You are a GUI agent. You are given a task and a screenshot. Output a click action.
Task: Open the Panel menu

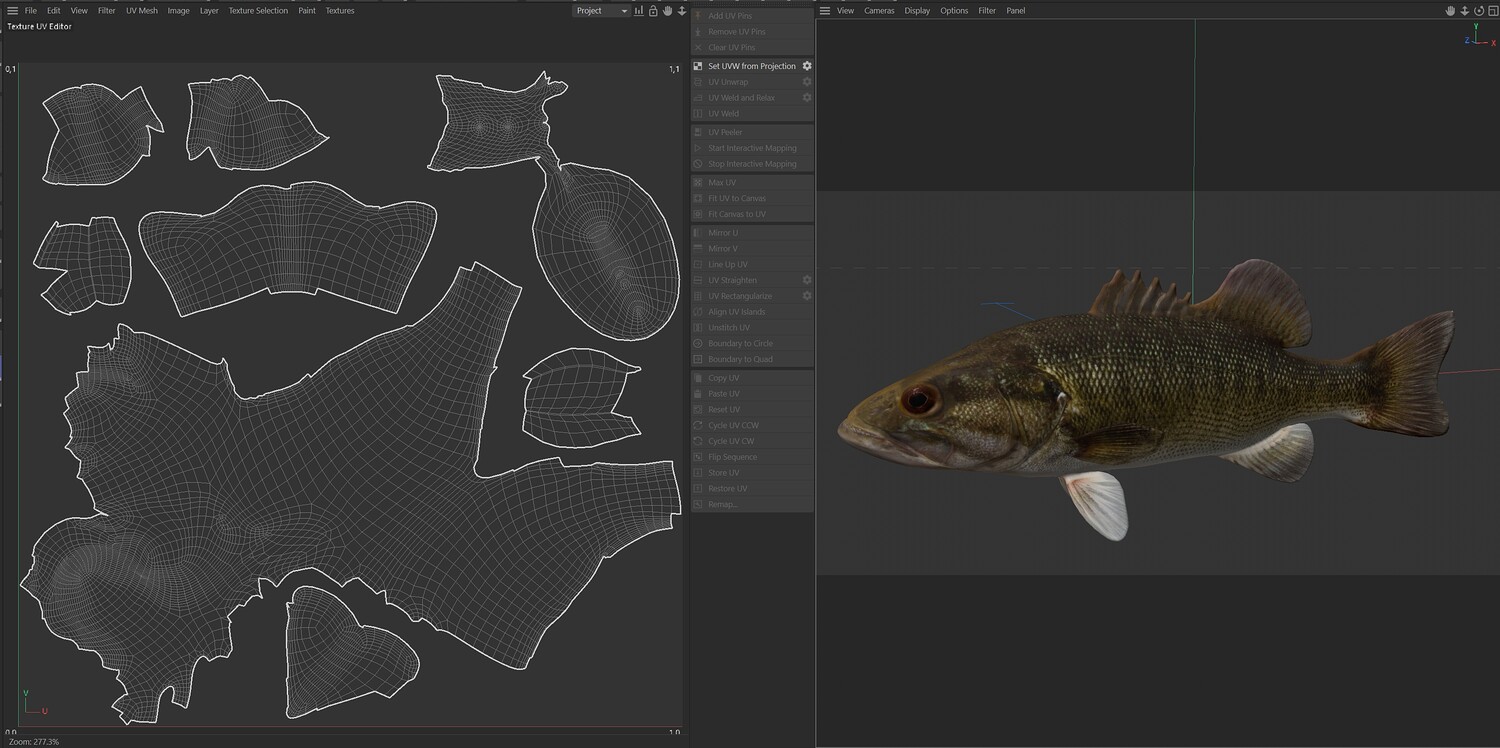click(x=1016, y=11)
